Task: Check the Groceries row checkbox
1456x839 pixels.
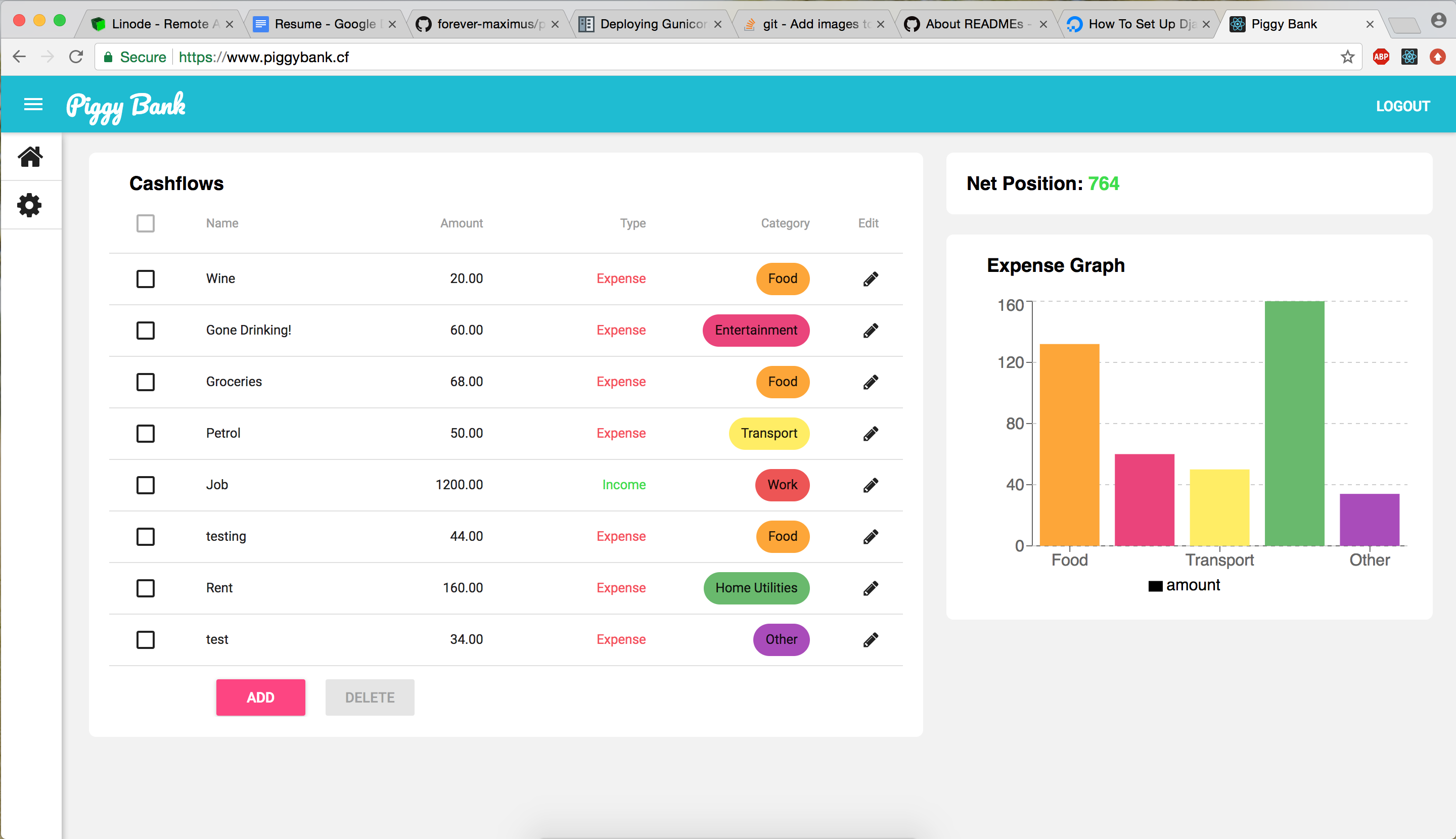Action: pos(145,382)
